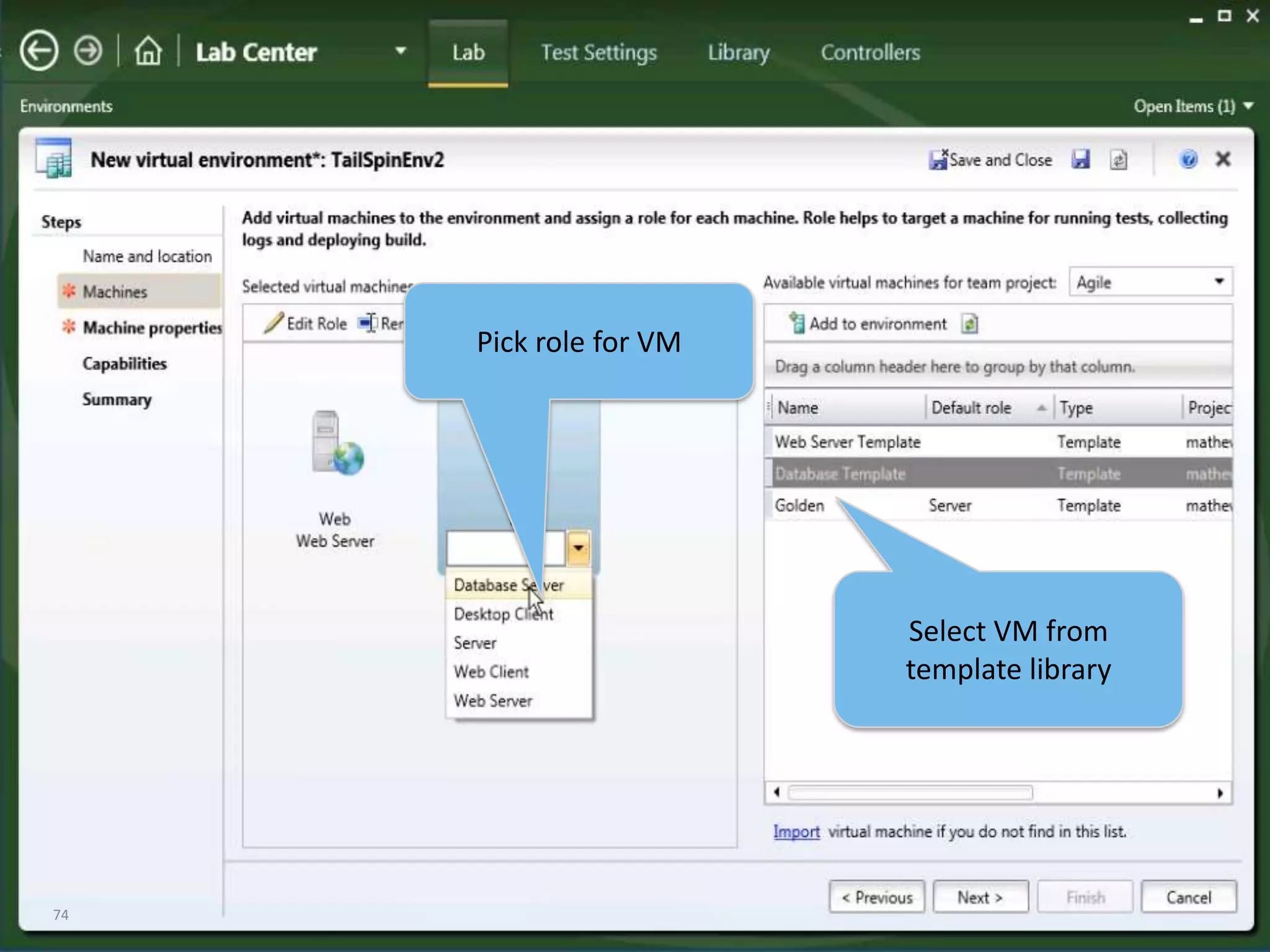This screenshot has width=1270, height=952.
Task: Switch to the Test Settings tab
Action: coord(598,53)
